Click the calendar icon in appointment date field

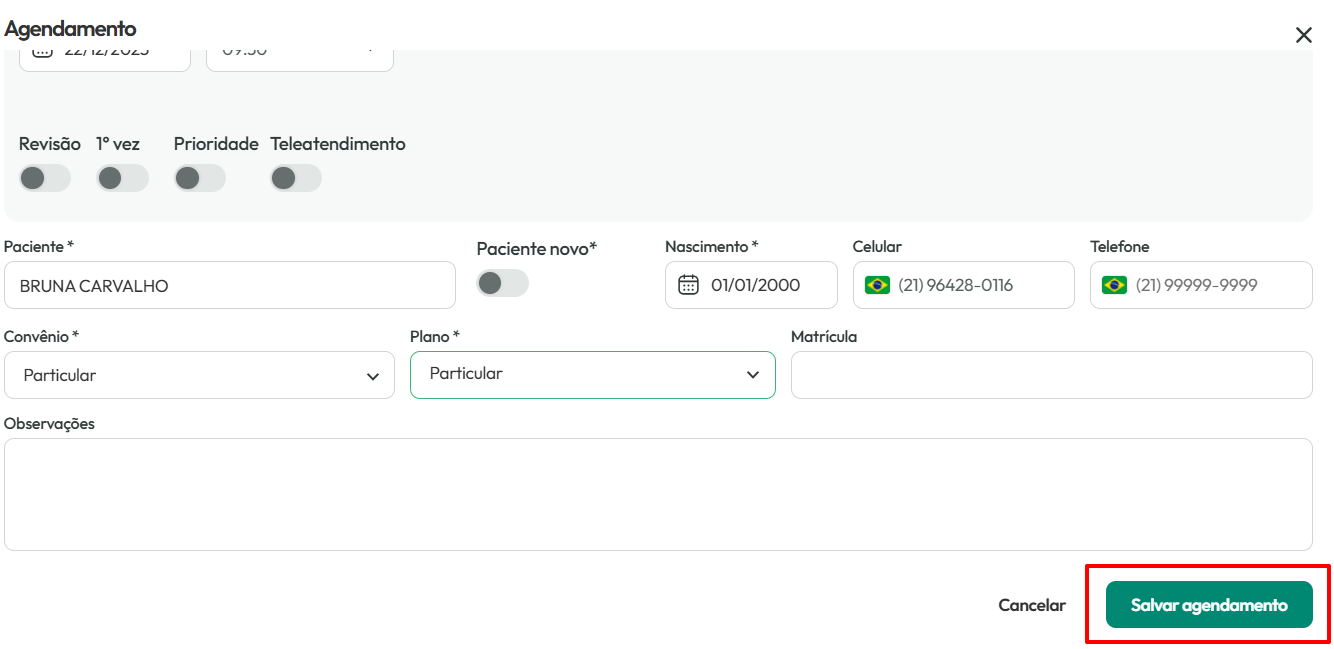tap(42, 51)
